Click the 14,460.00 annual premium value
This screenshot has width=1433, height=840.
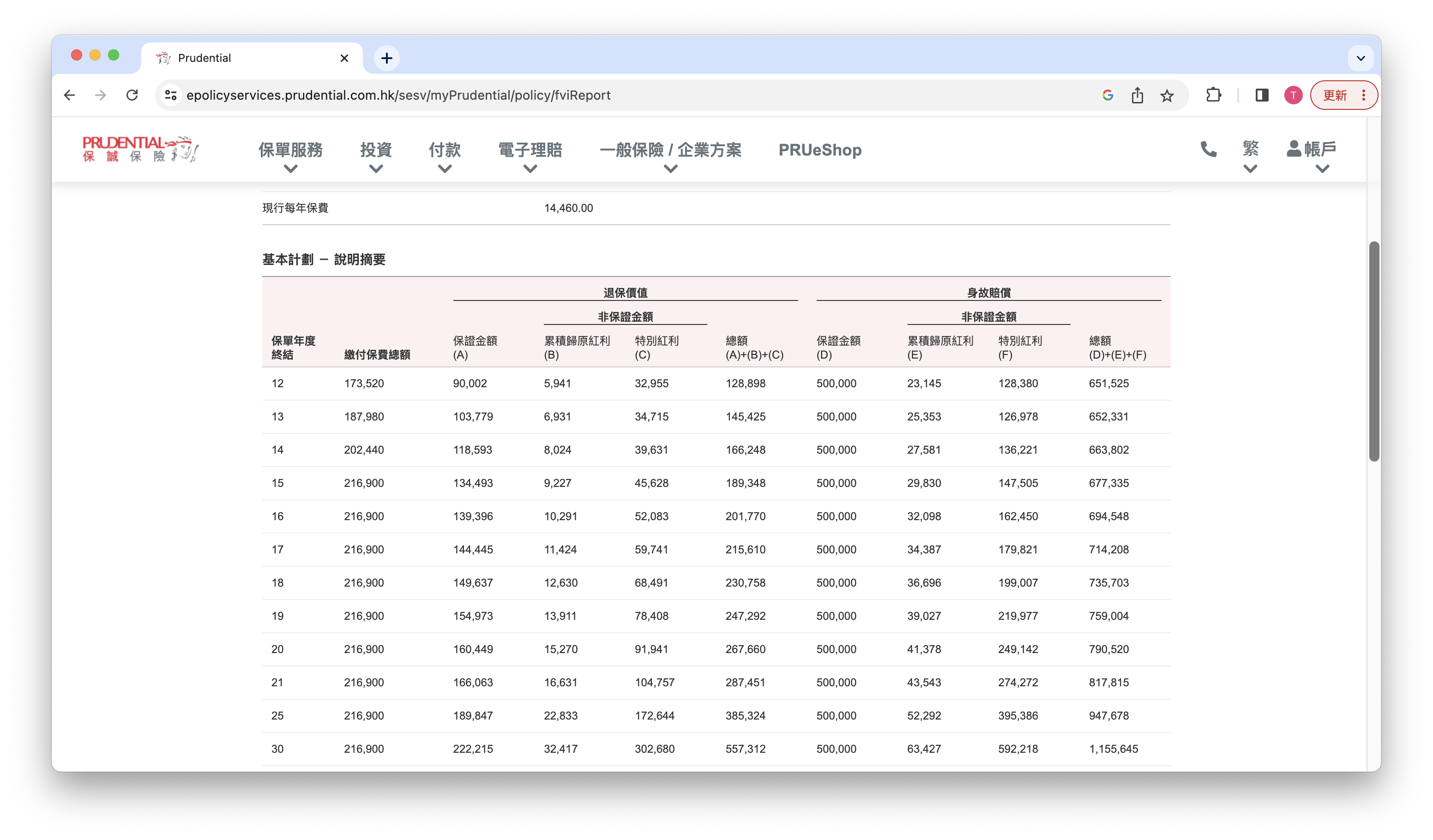[x=568, y=208]
